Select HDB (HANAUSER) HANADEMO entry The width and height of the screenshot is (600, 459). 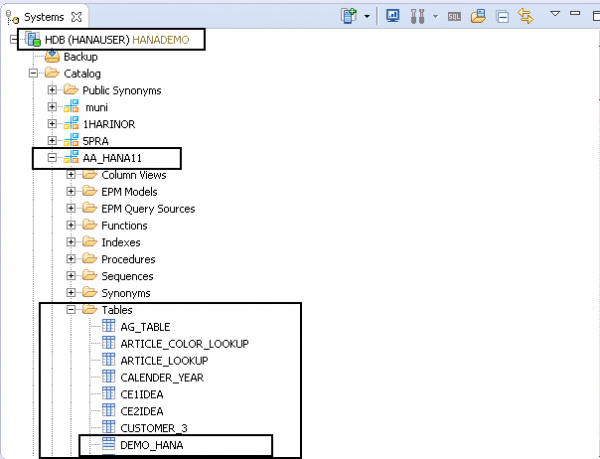pyautogui.click(x=117, y=40)
